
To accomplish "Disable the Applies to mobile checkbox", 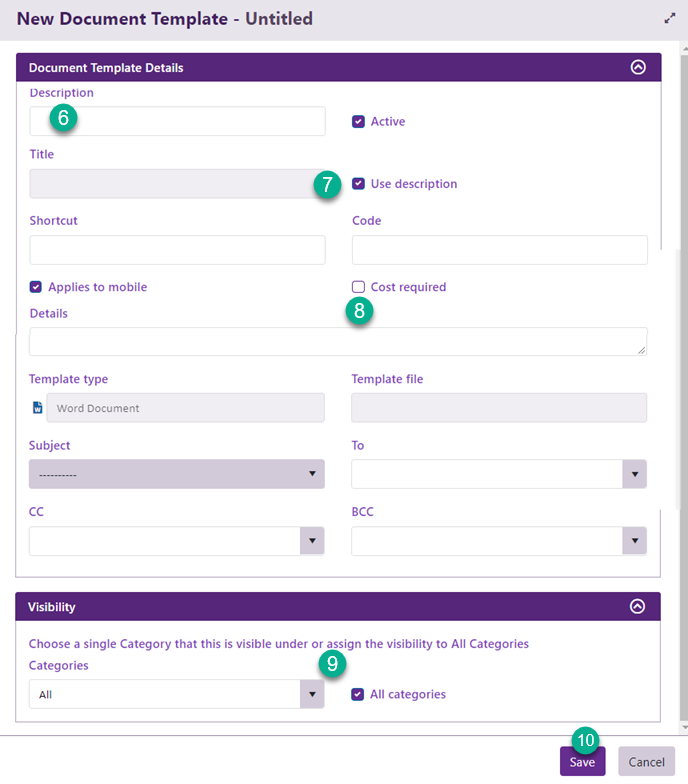I will 36,287.
